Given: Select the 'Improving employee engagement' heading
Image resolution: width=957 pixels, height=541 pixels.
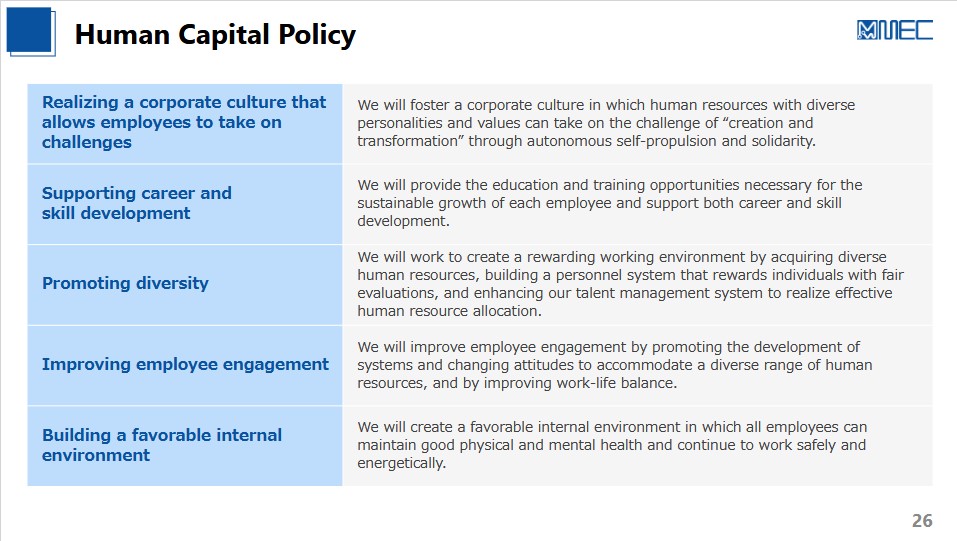Looking at the screenshot, I should coord(185,365).
